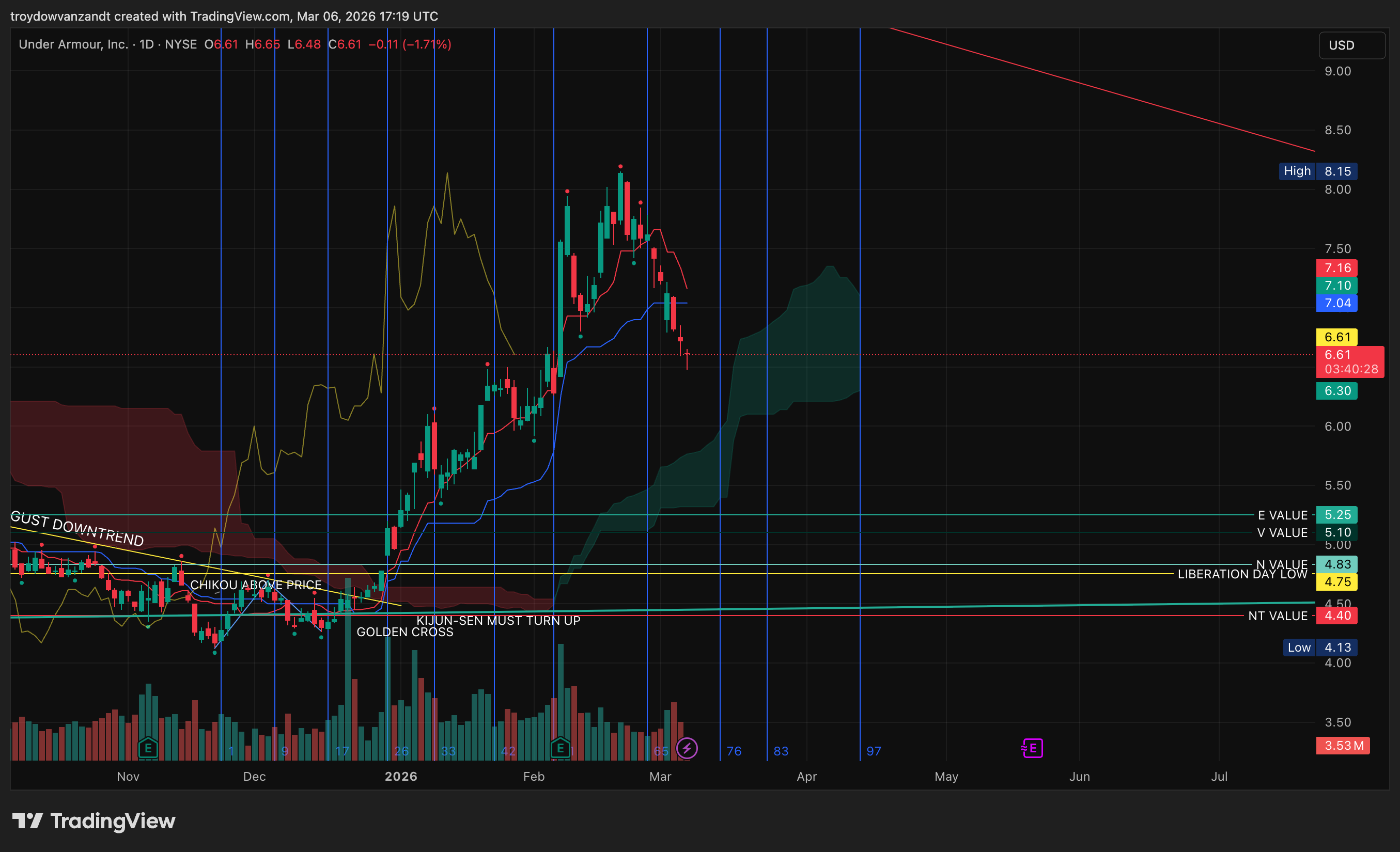The height and width of the screenshot is (852, 1400).
Task: Select the 5.25 price tag
Action: (1337, 515)
